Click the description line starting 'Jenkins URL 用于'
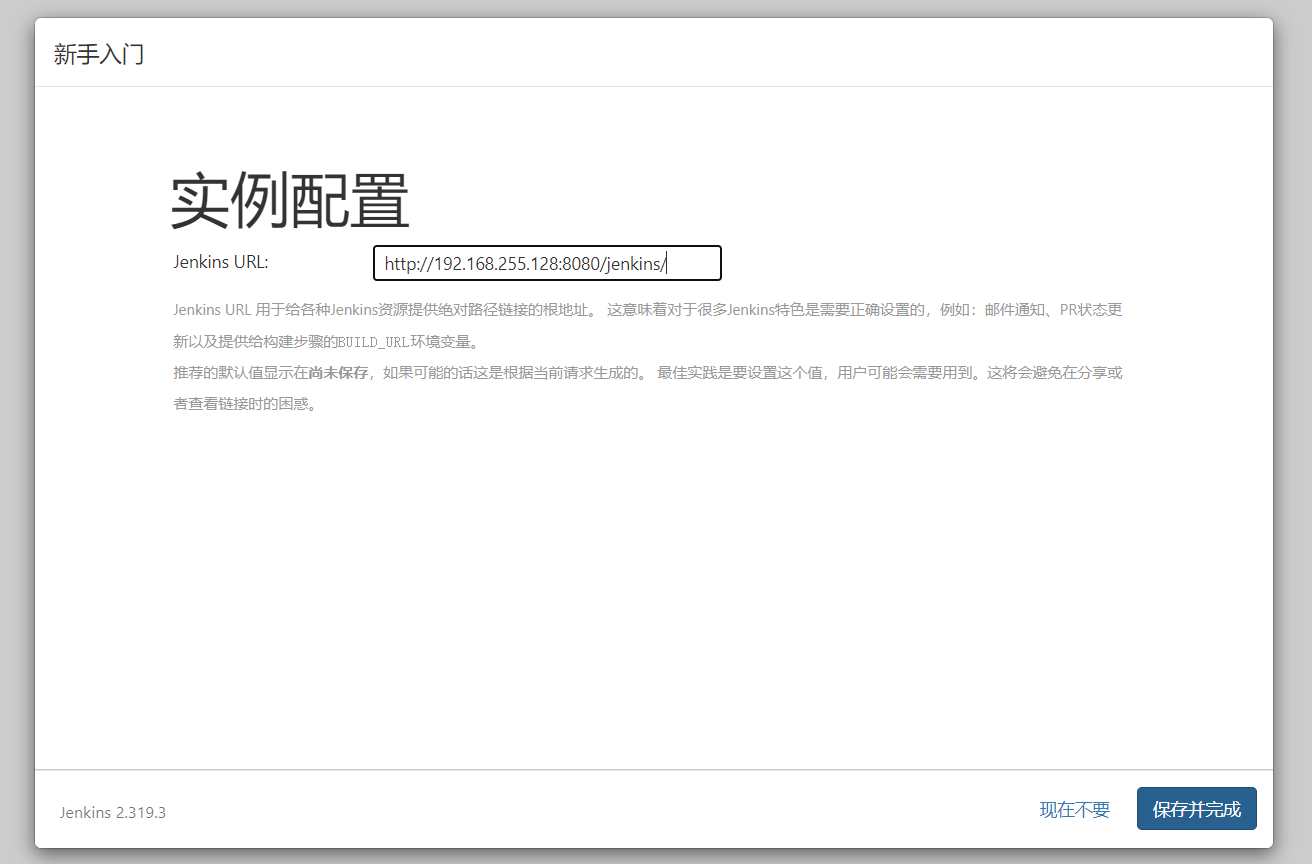The image size is (1312, 864). [648, 310]
